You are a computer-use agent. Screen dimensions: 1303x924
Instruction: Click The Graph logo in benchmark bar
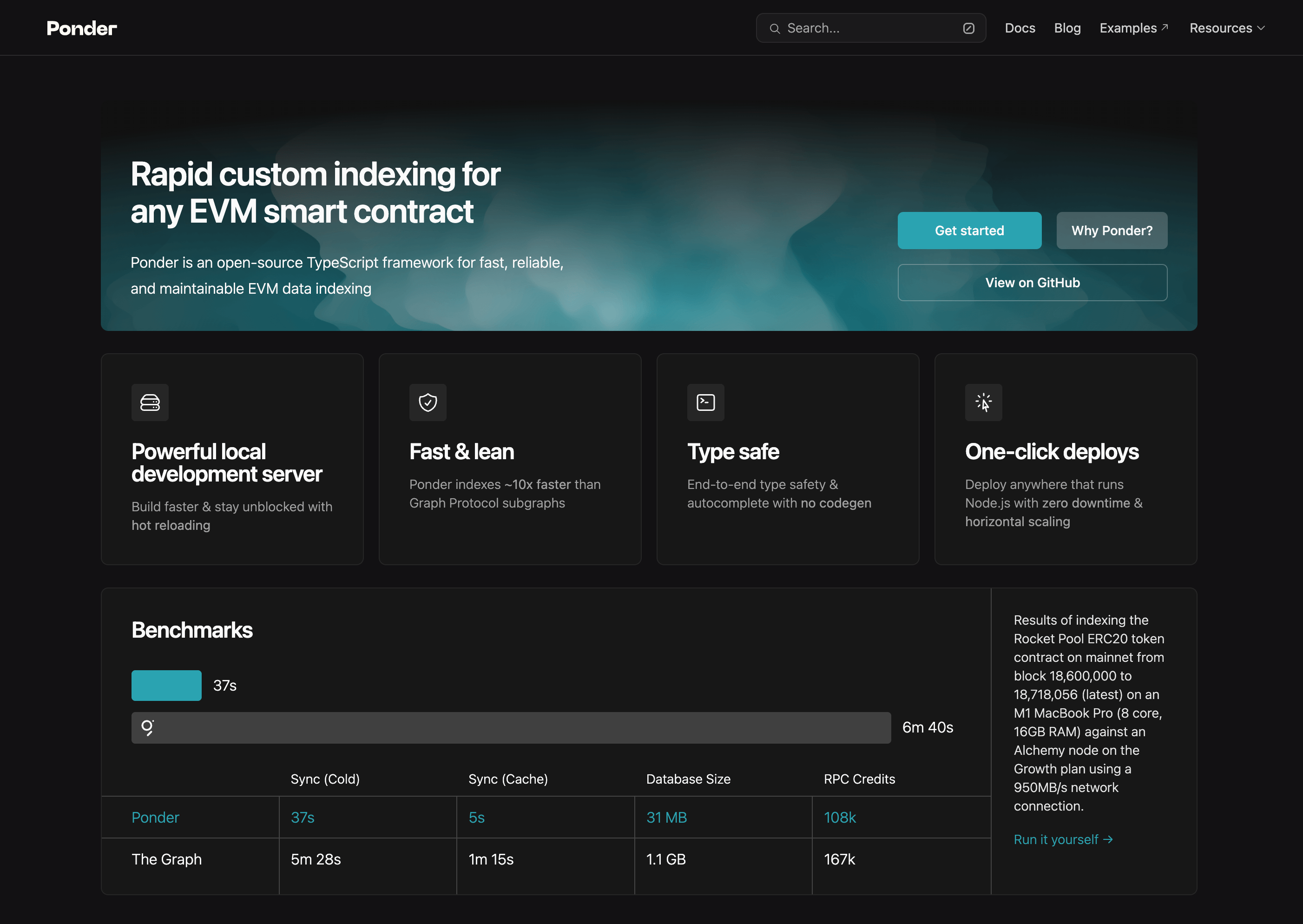pyautogui.click(x=148, y=728)
